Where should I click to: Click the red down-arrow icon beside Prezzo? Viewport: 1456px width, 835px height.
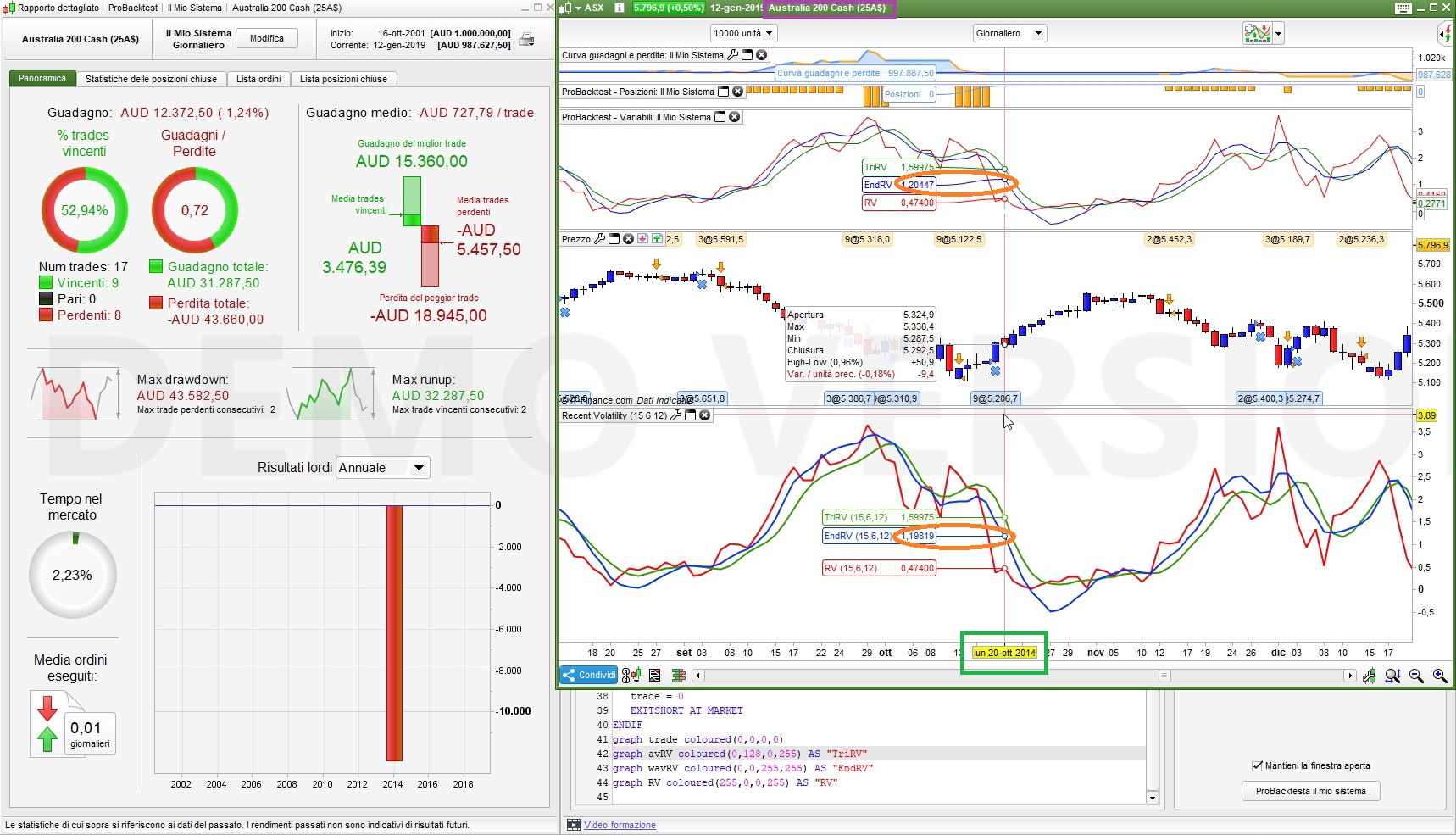(x=643, y=239)
